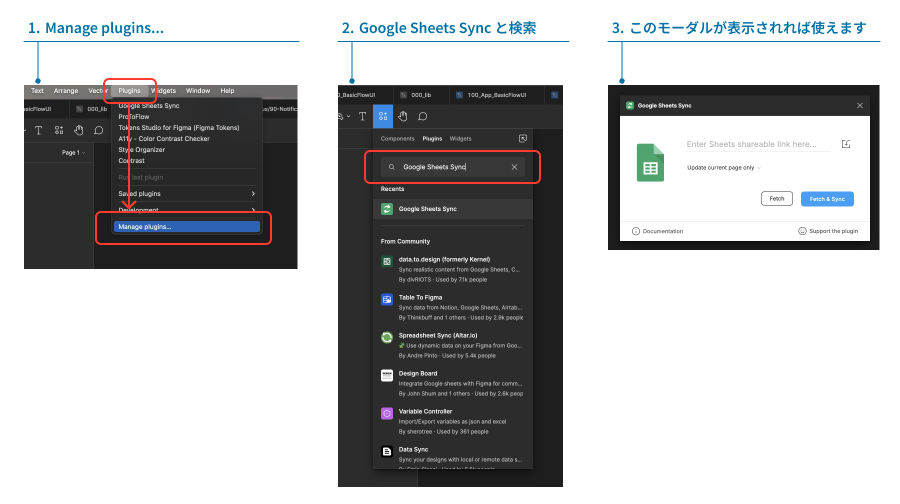
Task: Click the Enter Sheets shareable link field
Action: (758, 144)
